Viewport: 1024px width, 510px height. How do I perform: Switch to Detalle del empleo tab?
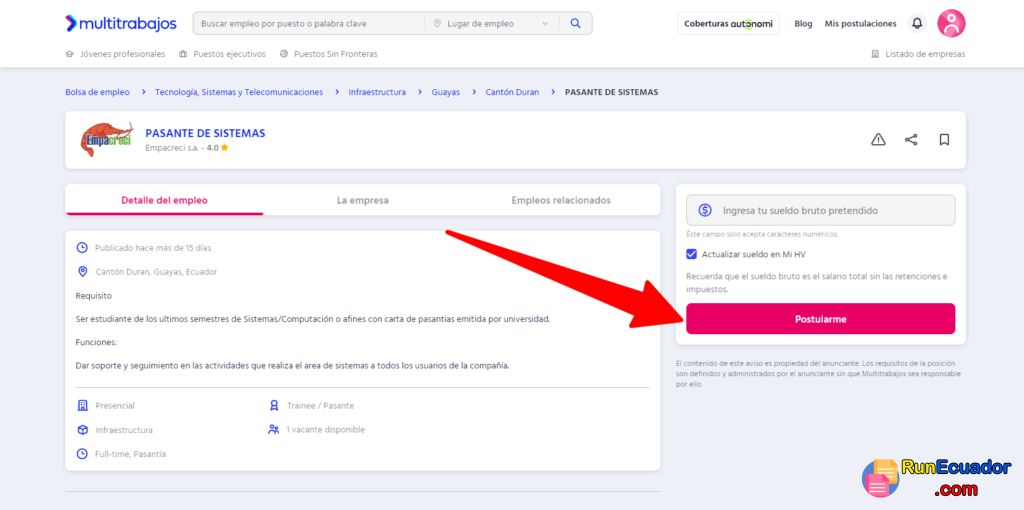coord(165,200)
